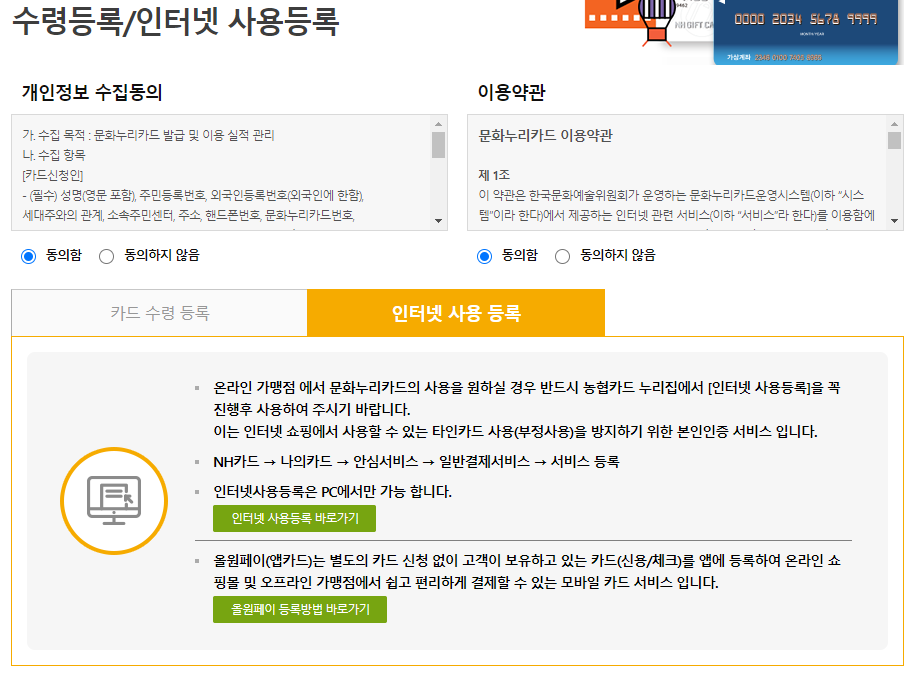The width and height of the screenshot is (918, 688).
Task: Click scroll down arrow in 이용약관 box
Action: pyautogui.click(x=894, y=221)
